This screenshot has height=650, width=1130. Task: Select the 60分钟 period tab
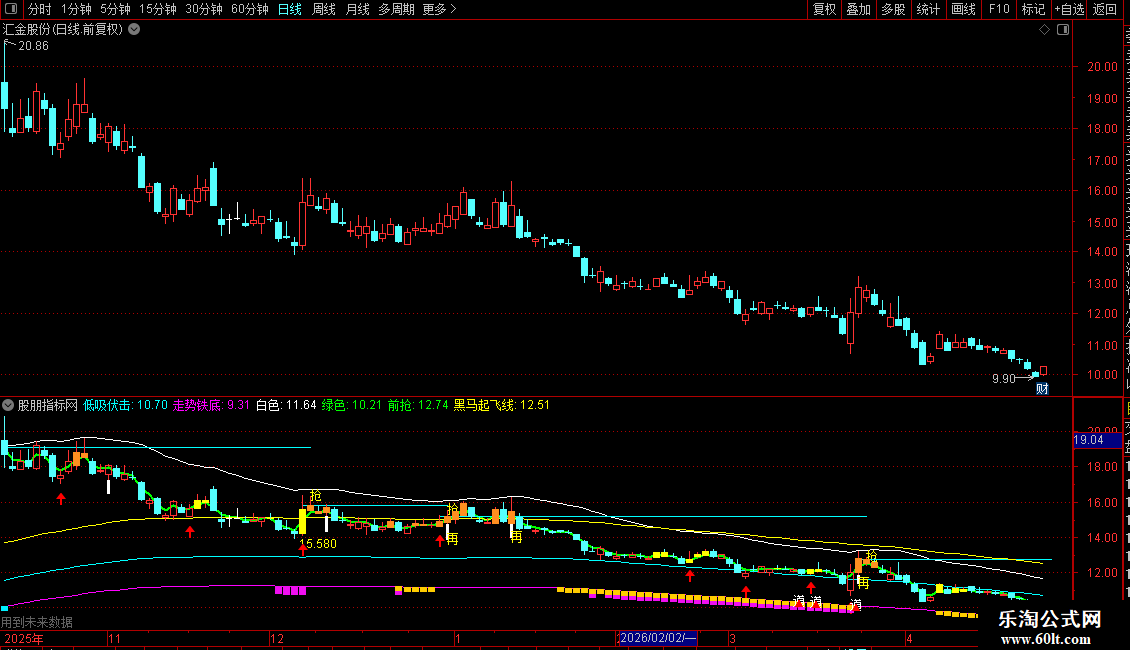pyautogui.click(x=250, y=9)
